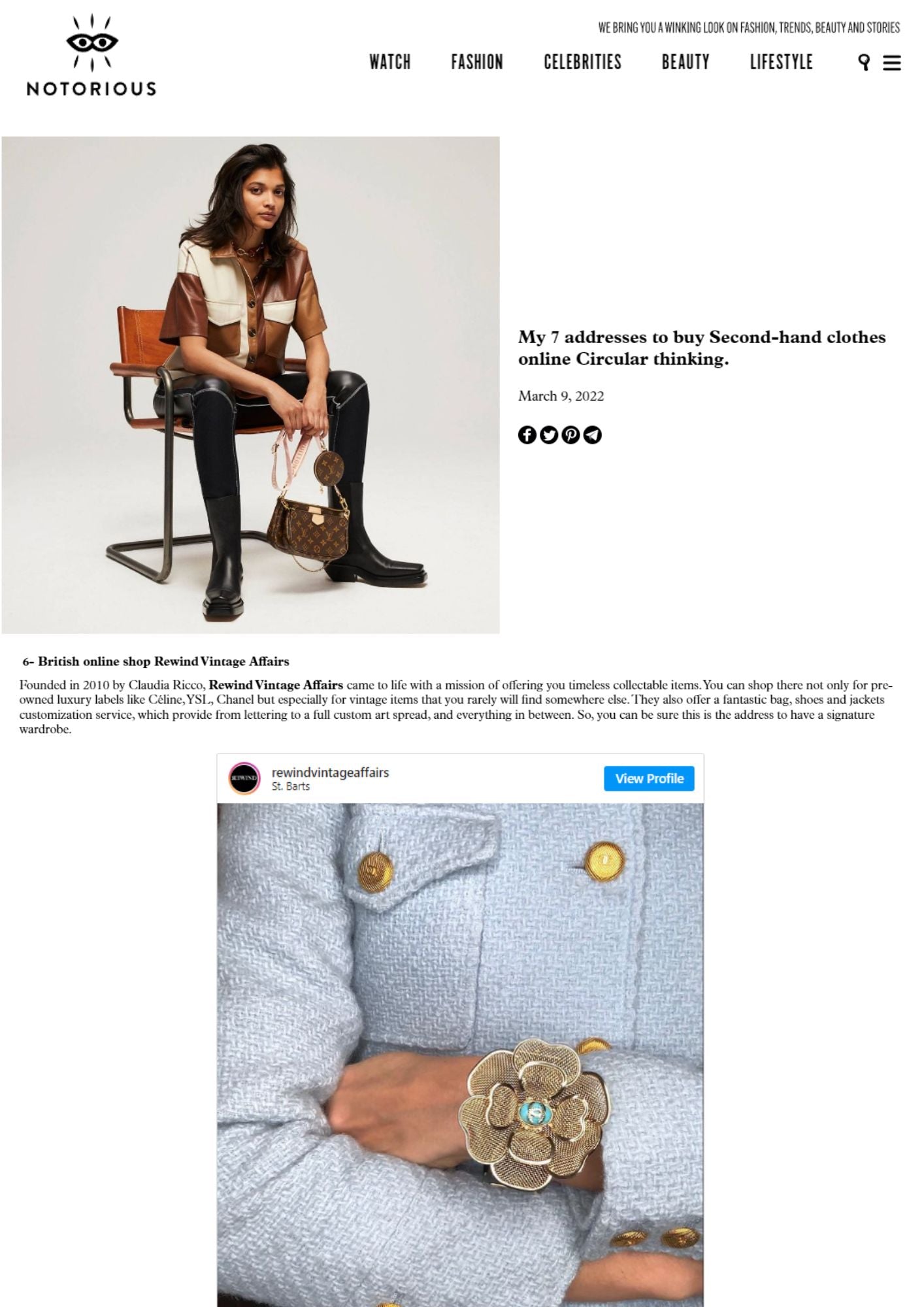
Task: Click the St. Barts location link
Action: pyautogui.click(x=291, y=786)
